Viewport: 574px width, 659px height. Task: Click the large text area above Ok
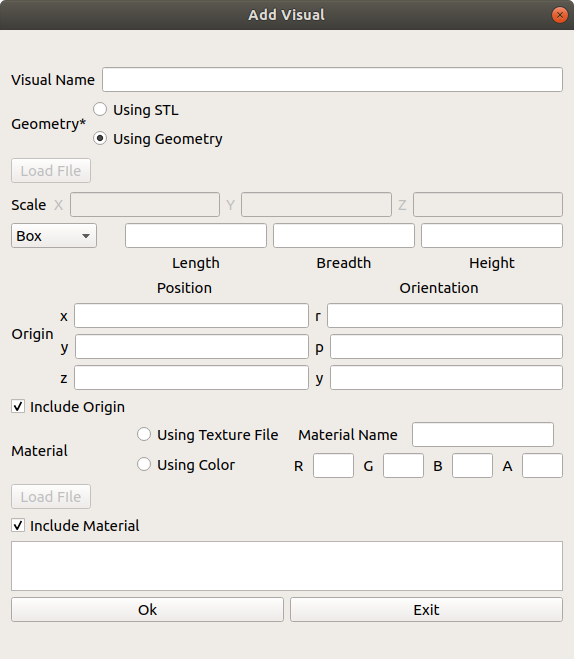287,566
